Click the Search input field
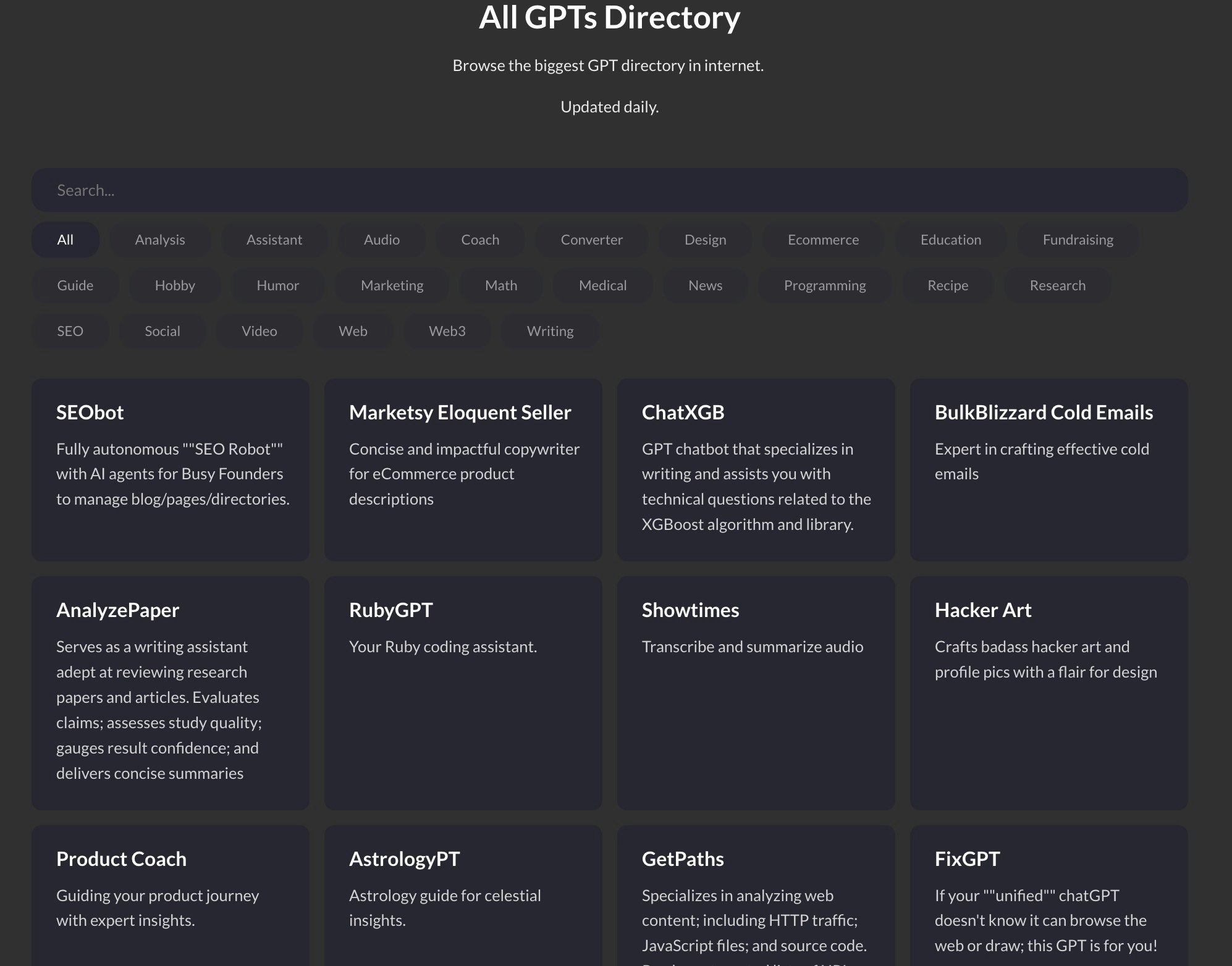Screen dimensions: 1232x966 tap(609, 190)
